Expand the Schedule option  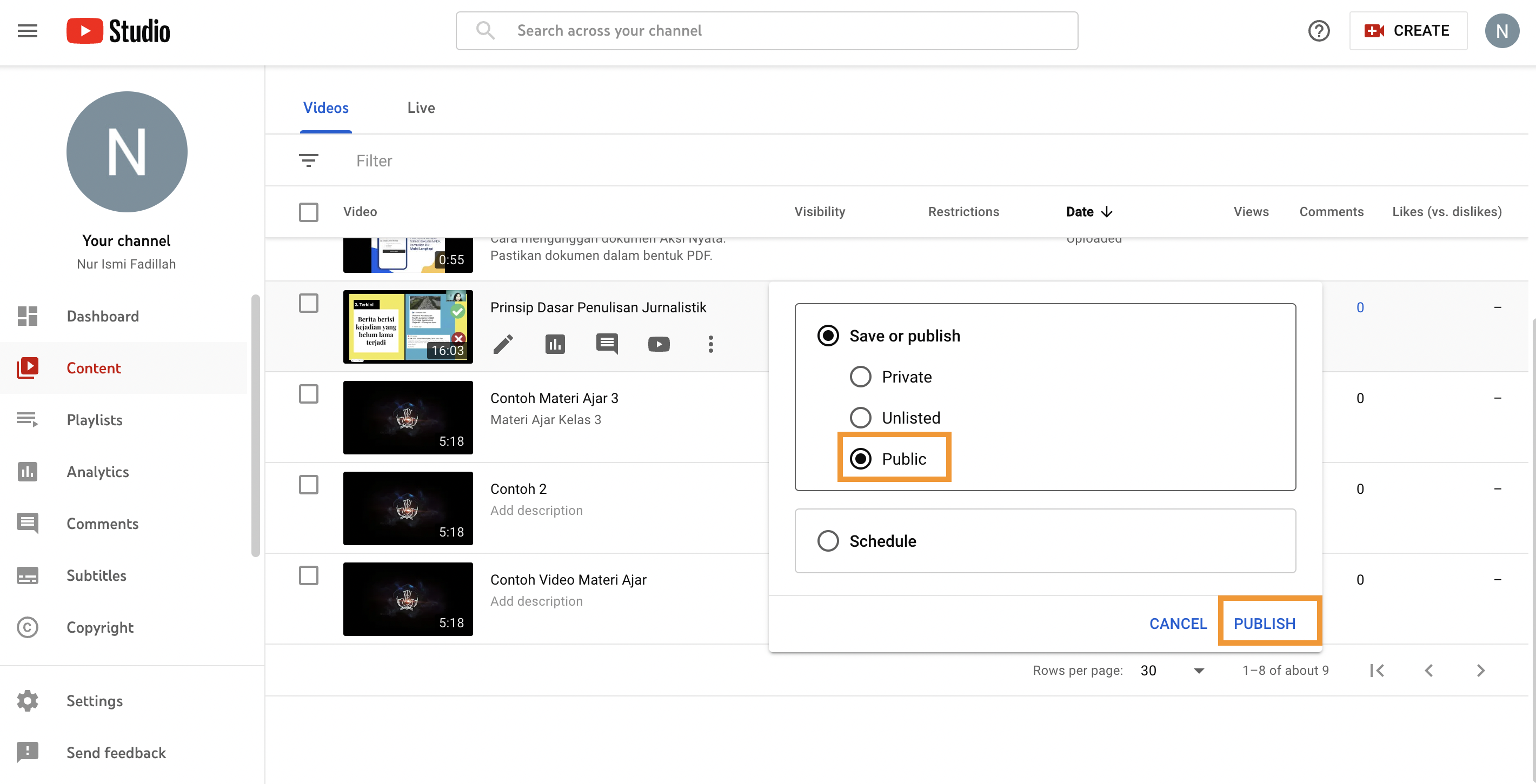(x=828, y=540)
